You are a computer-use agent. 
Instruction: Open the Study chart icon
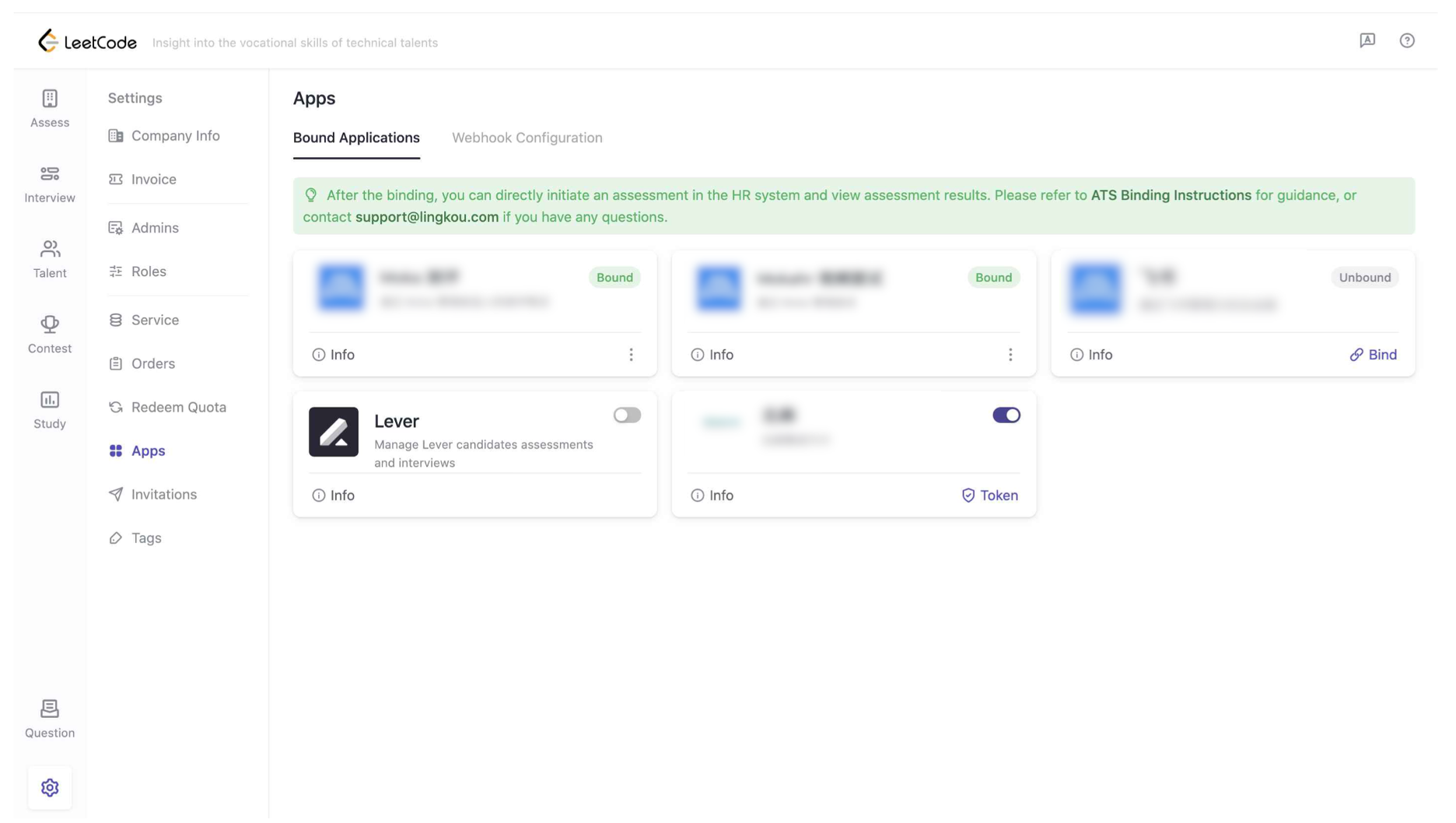(50, 401)
